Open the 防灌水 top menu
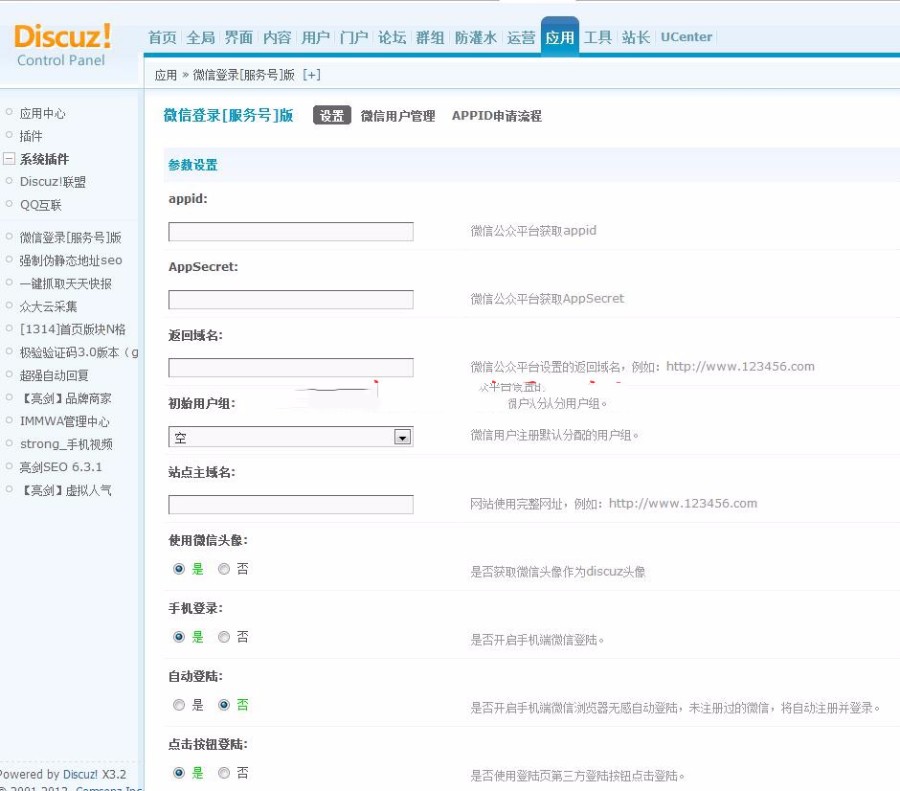This screenshot has height=791, width=900. click(475, 37)
